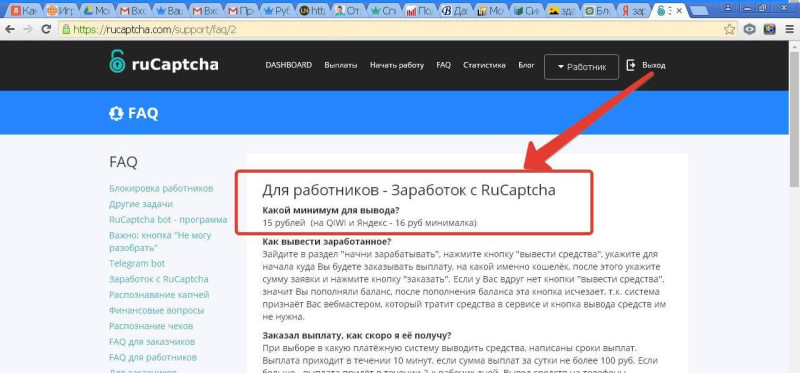
Task: Click the exit icon beside Выход
Action: 631,65
